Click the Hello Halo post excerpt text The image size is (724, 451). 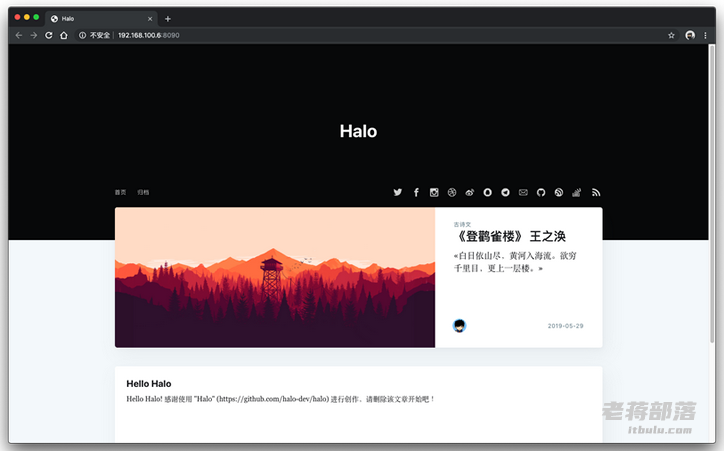pyautogui.click(x=281, y=399)
